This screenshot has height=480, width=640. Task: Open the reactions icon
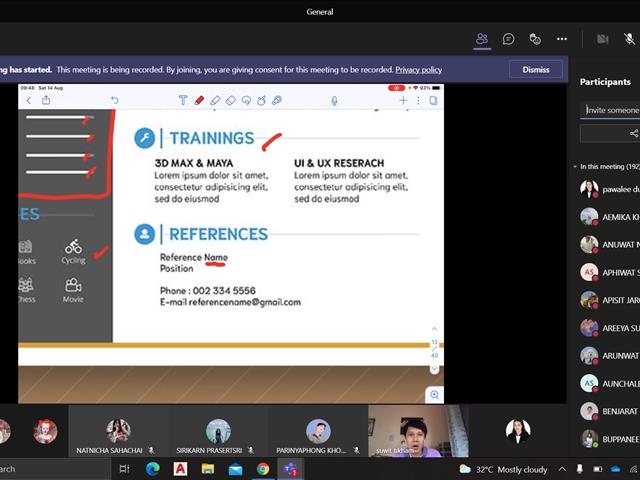[535, 39]
